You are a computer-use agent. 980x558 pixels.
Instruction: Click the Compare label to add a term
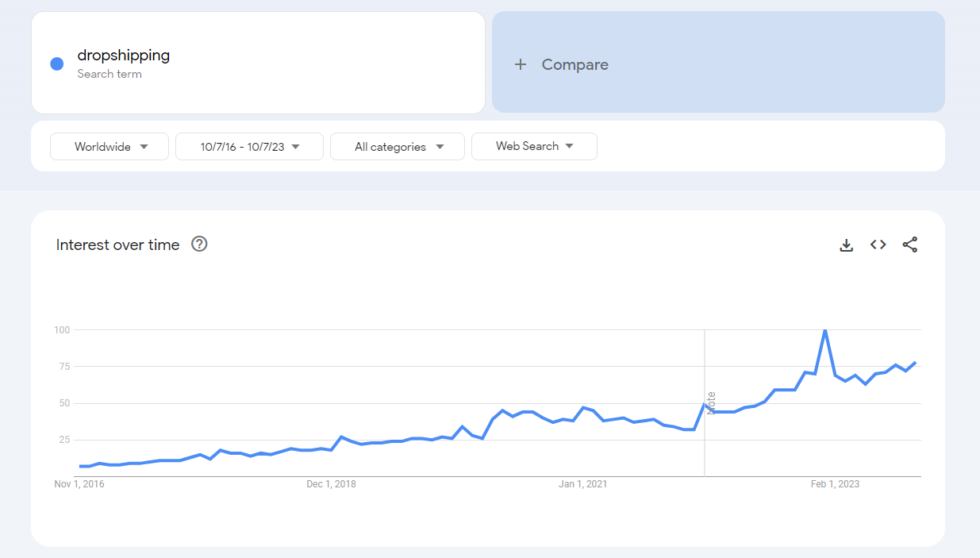[575, 64]
